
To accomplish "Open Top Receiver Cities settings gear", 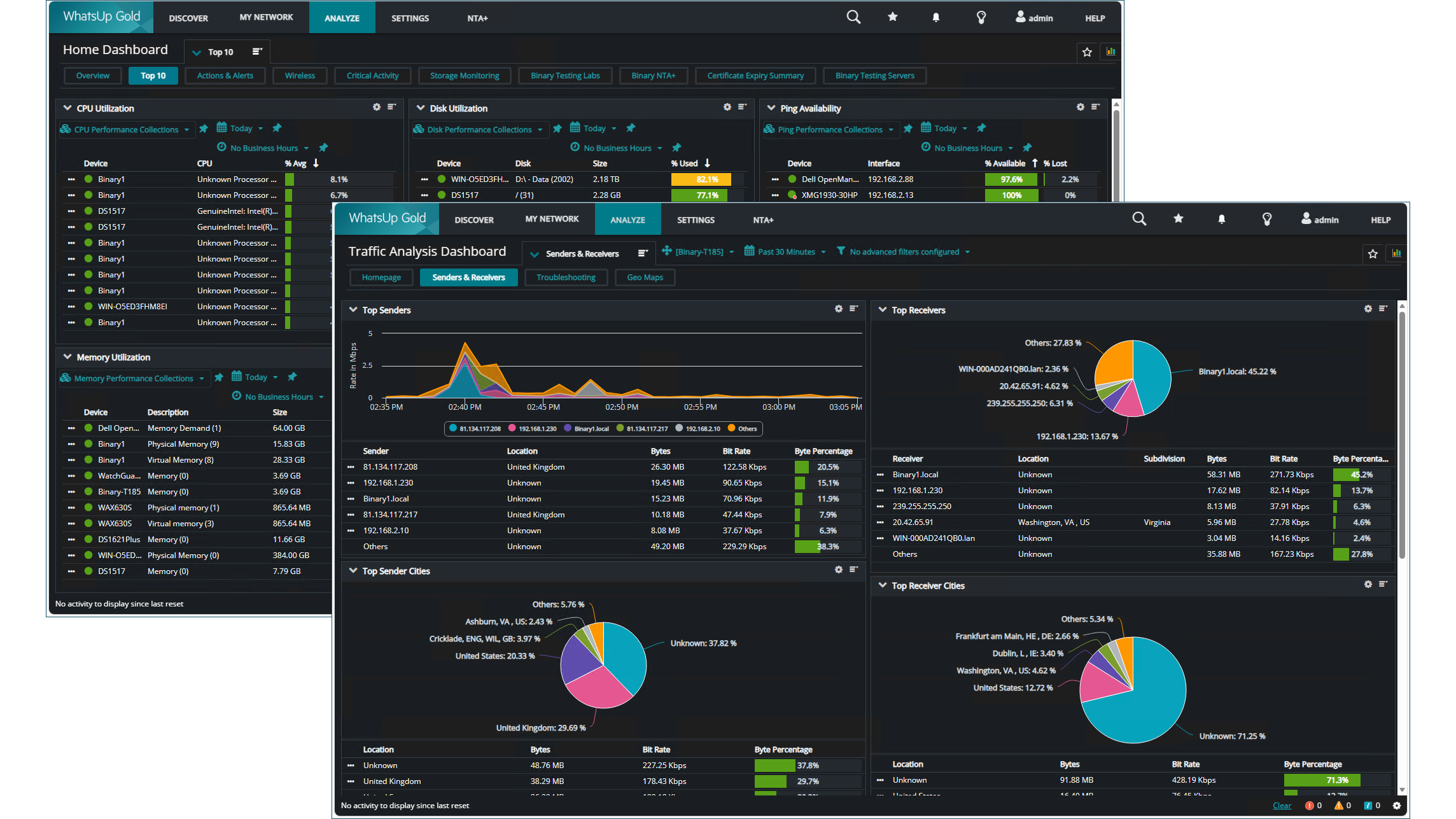I will pos(1368,584).
